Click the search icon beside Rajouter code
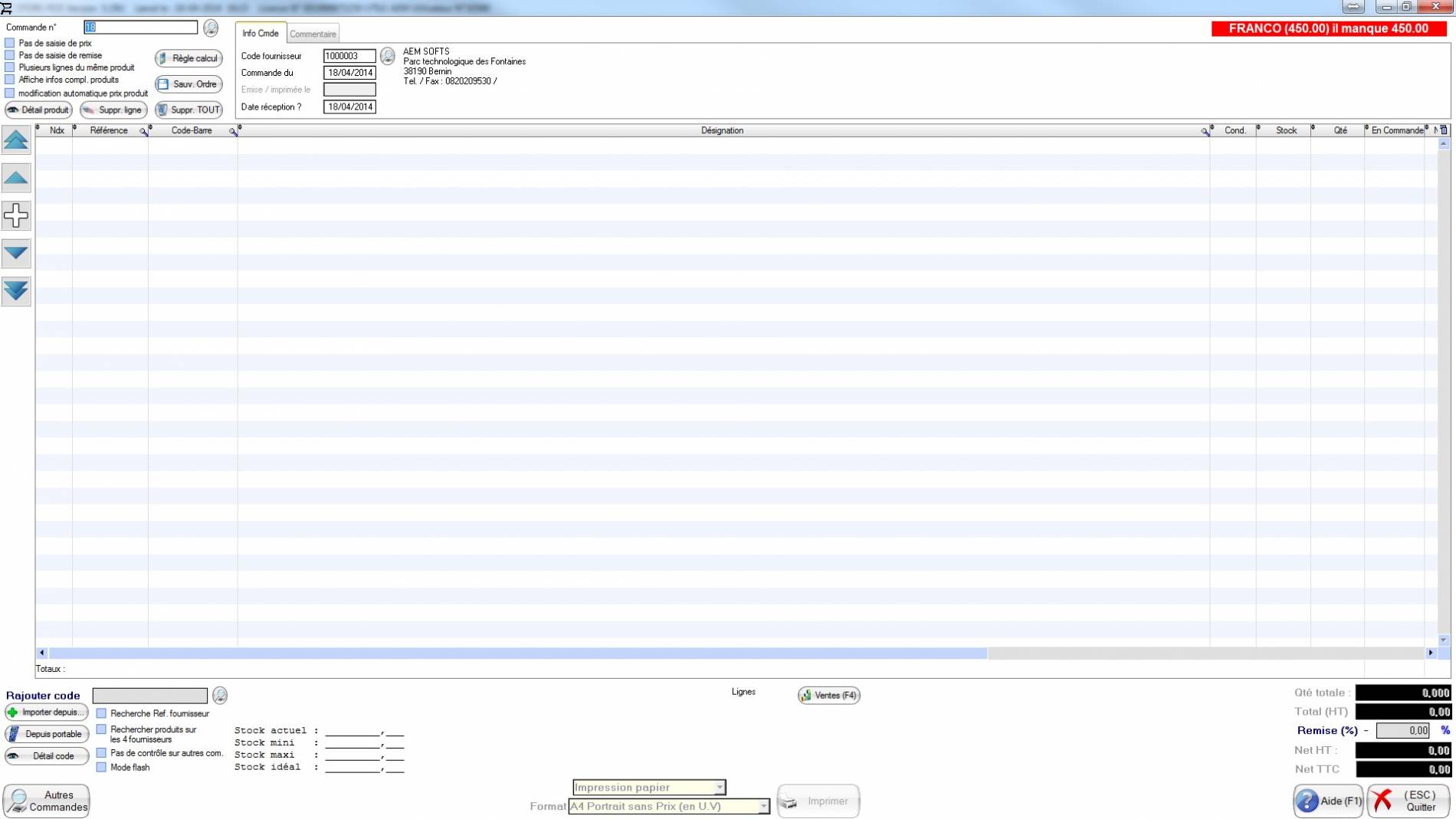This screenshot has width=1456, height=819. [220, 695]
